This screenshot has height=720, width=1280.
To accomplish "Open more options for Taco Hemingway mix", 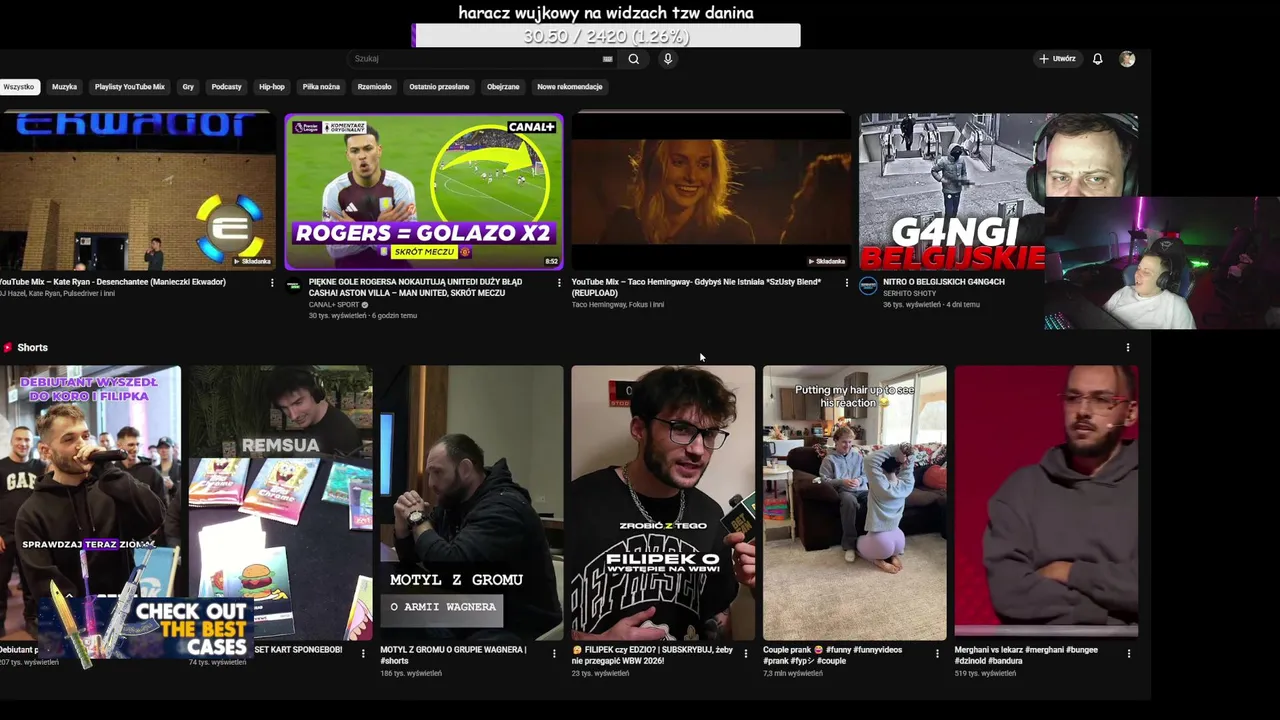I will [x=847, y=283].
